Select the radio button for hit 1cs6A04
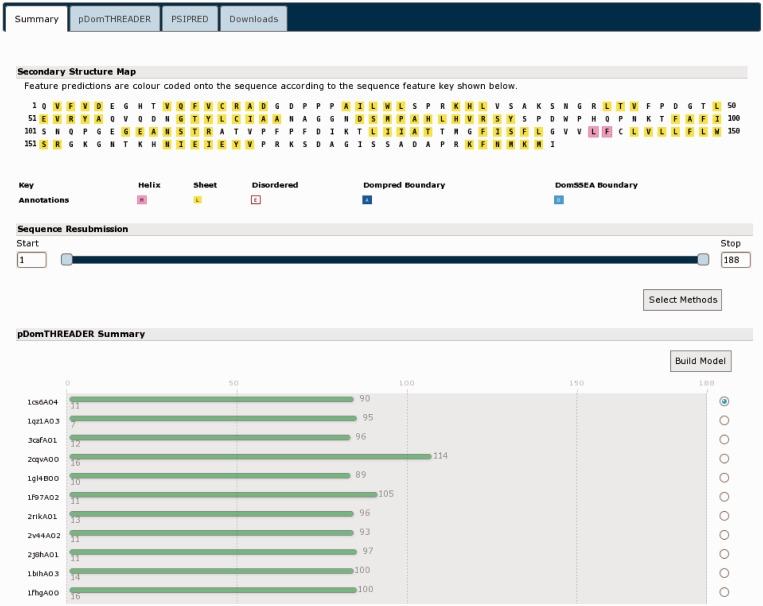This screenshot has width=763, height=606. (x=724, y=401)
